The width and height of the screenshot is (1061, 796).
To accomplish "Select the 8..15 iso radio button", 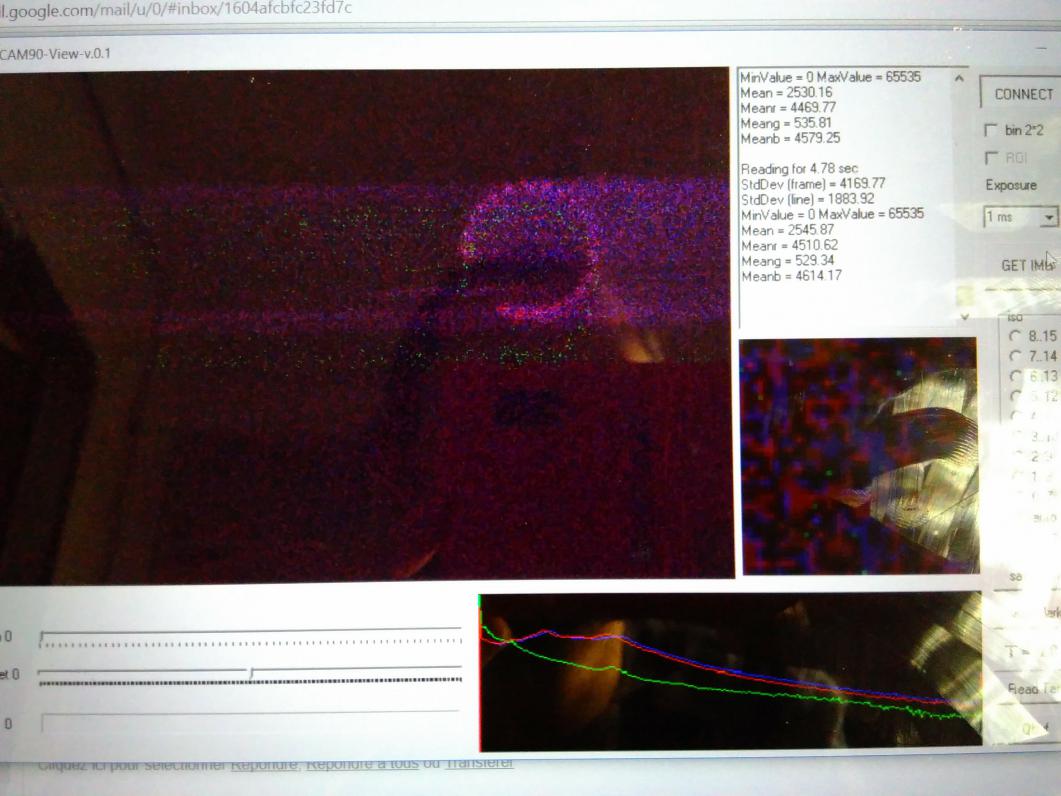I will [x=1015, y=336].
